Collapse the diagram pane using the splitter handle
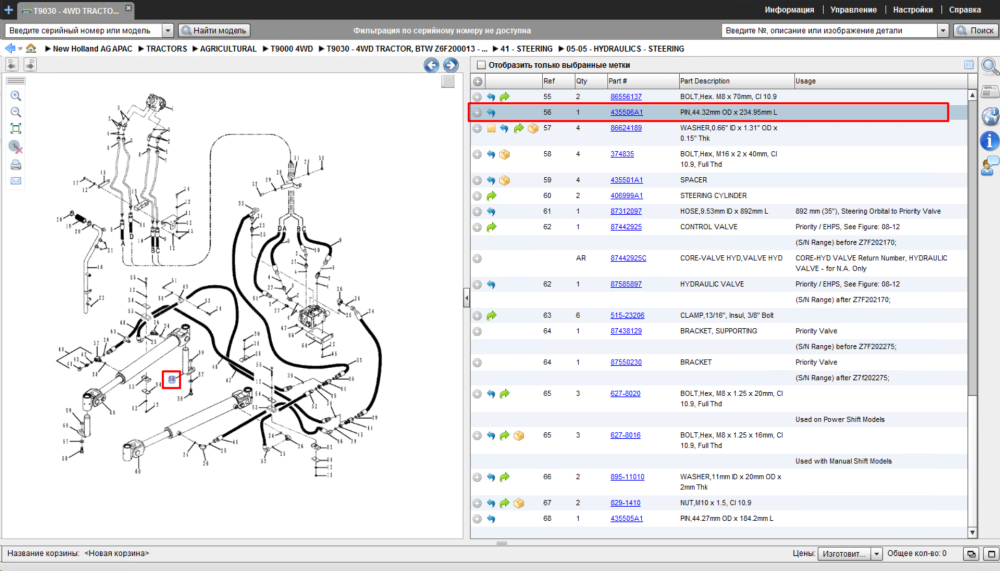The width and height of the screenshot is (1000, 571). [x=466, y=297]
